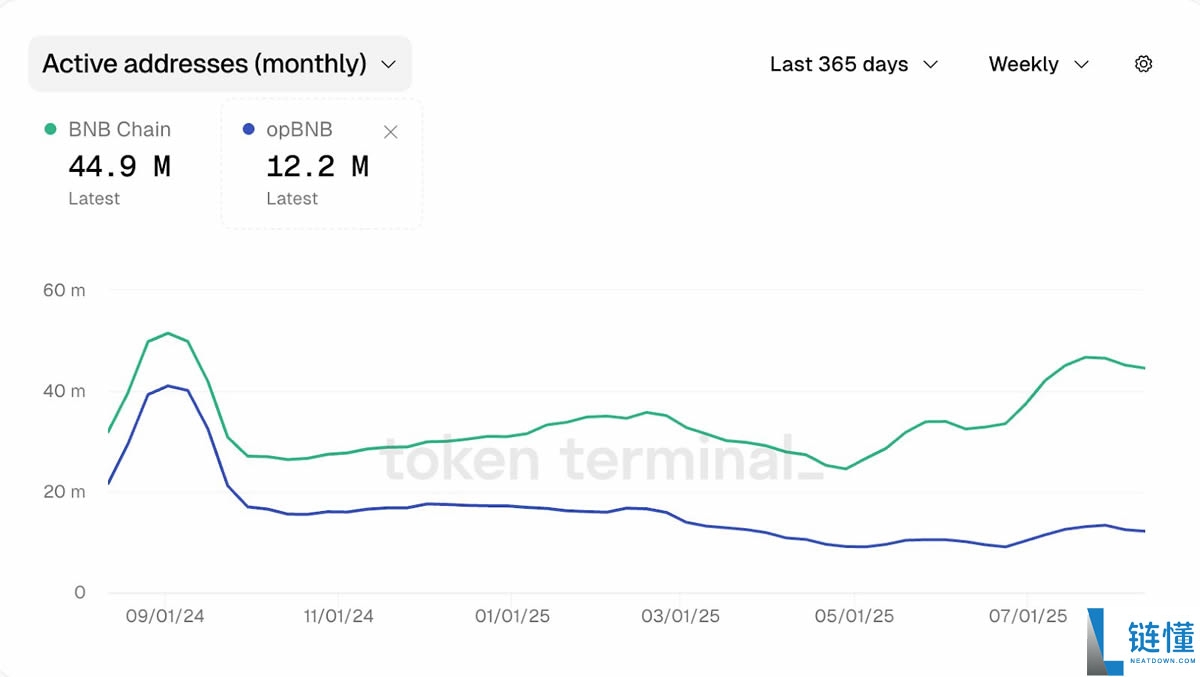This screenshot has height=677, width=1200.
Task: Click the blue opBNB legend dot
Action: coord(249,129)
